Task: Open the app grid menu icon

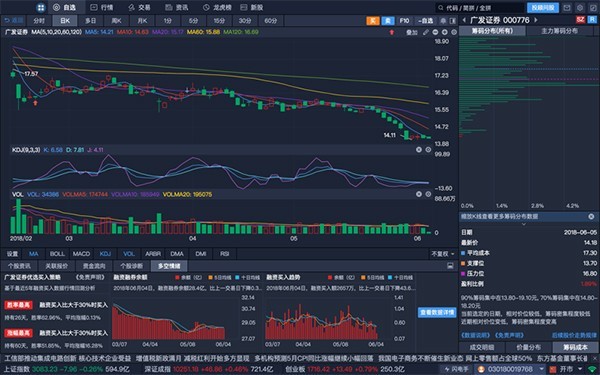Action: point(41,7)
